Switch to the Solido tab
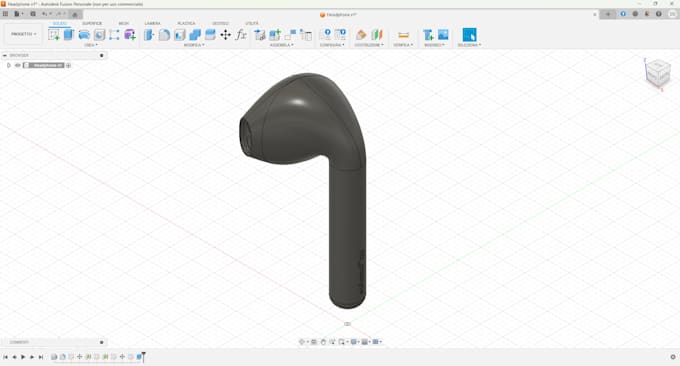This screenshot has width=680, height=366. tap(60, 23)
